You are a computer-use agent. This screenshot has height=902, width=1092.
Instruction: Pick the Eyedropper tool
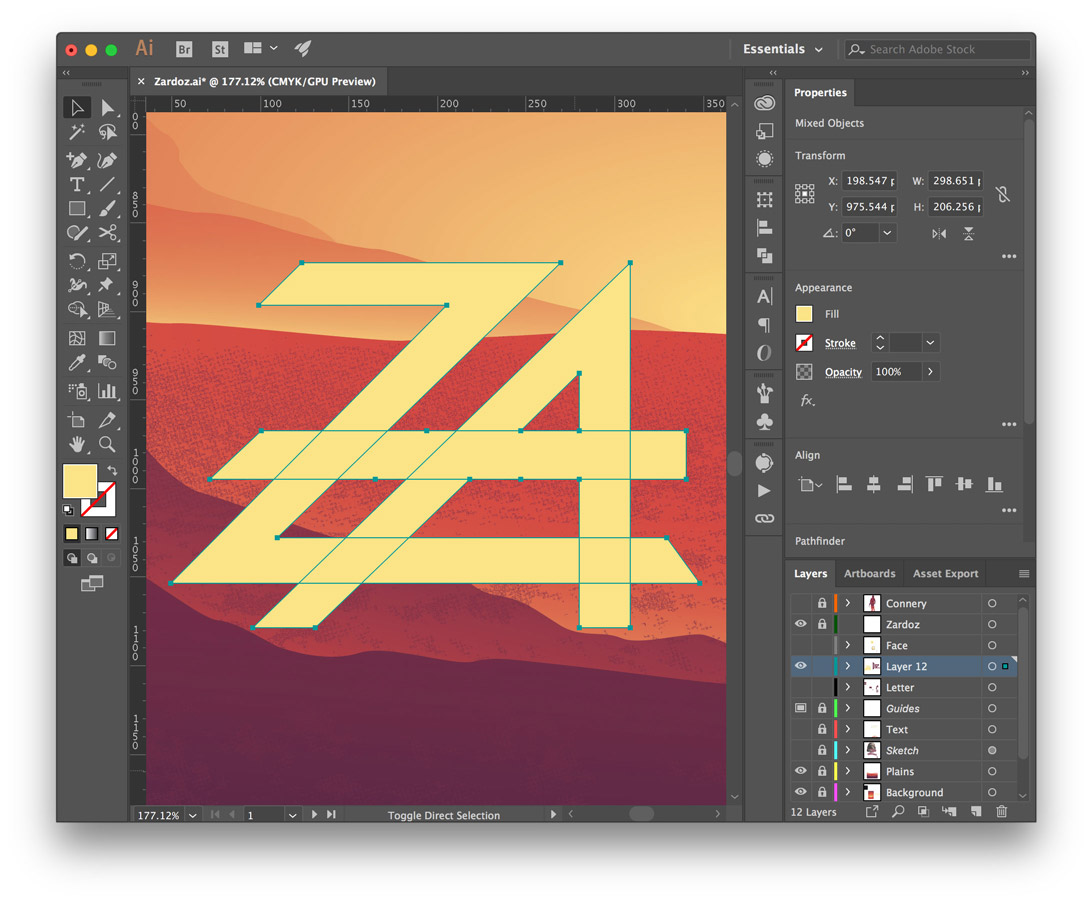coord(77,362)
